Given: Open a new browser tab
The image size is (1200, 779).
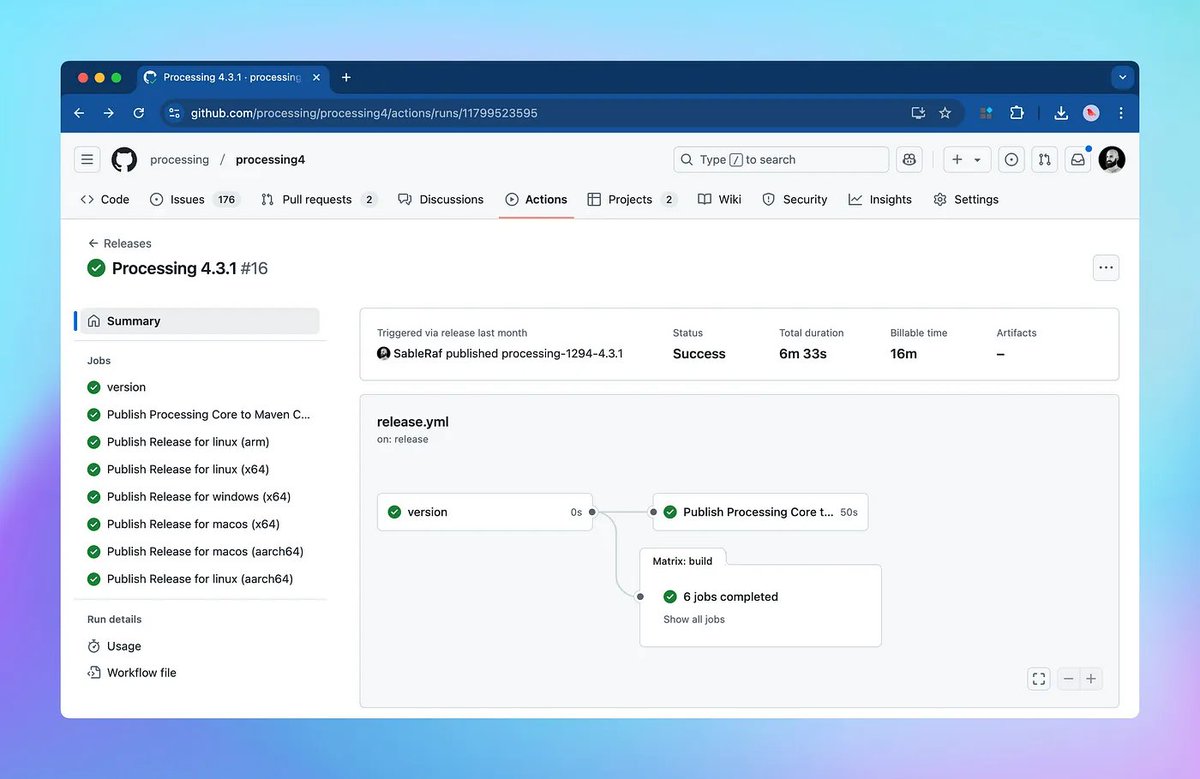Looking at the screenshot, I should [346, 77].
